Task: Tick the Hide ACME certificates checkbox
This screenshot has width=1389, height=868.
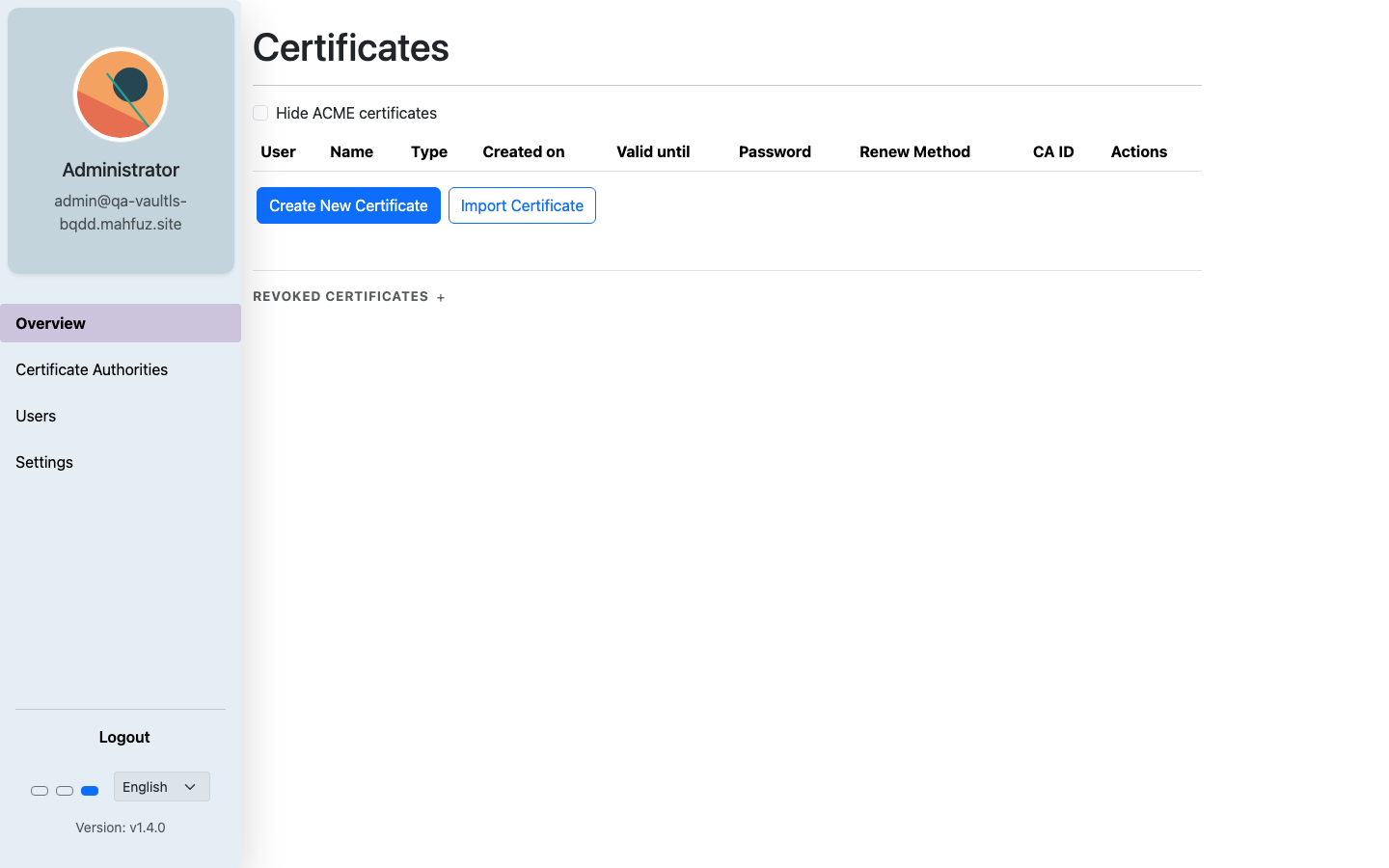Action: tap(260, 113)
